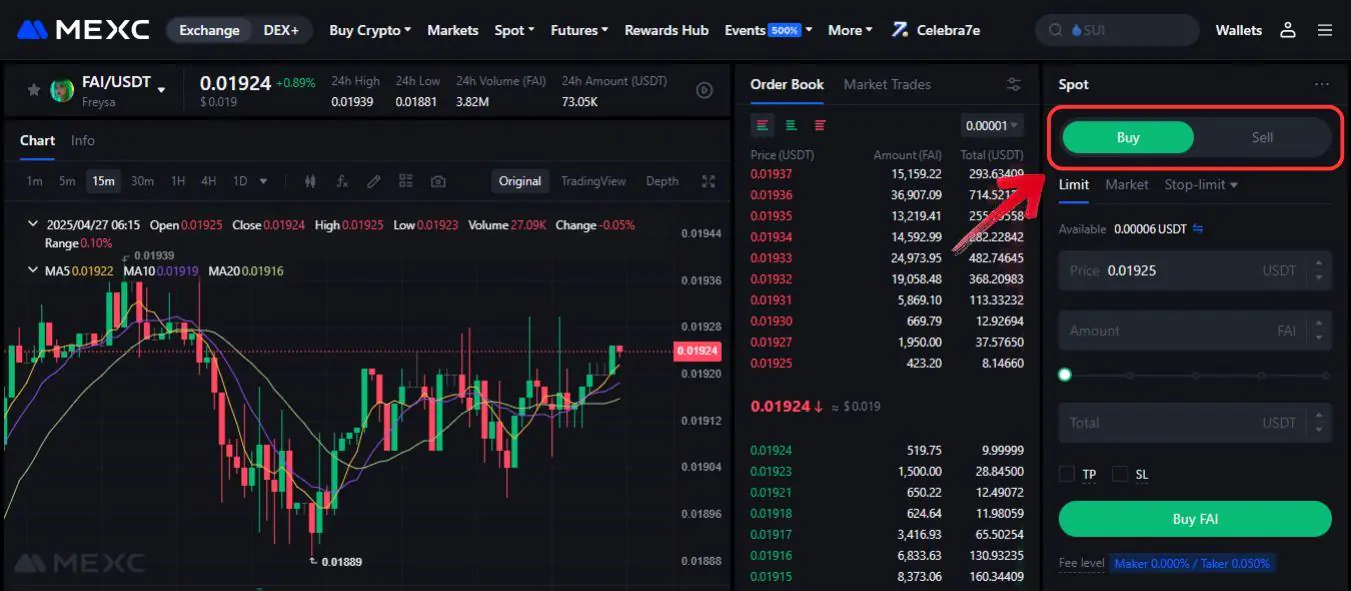The width and height of the screenshot is (1351, 591).
Task: Click the Total field stepper arrows
Action: (1319, 422)
